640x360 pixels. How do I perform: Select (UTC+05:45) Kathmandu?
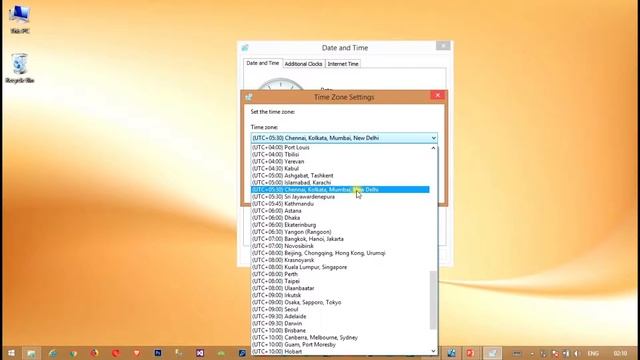tap(340, 203)
